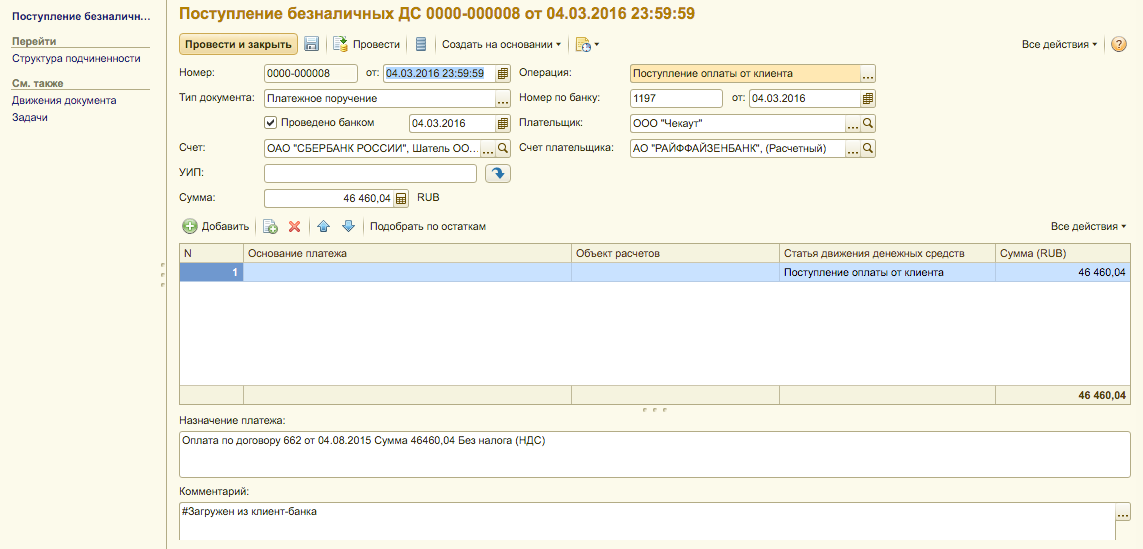
Task: Click into the Назначение платежа text field
Action: click(654, 454)
